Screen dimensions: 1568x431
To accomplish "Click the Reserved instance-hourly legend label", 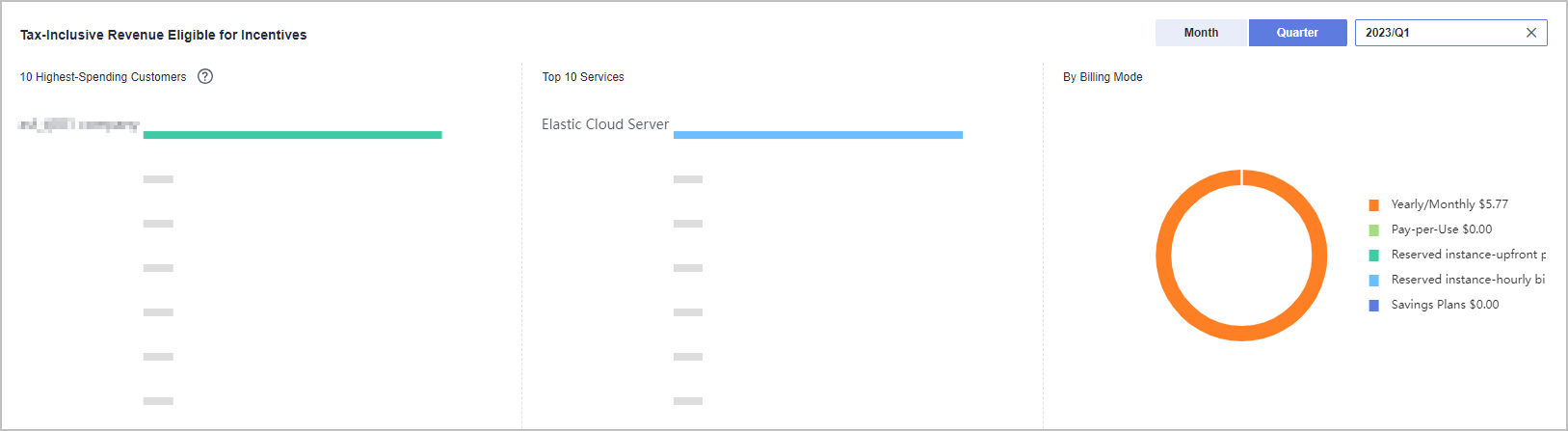I will pos(1467,280).
